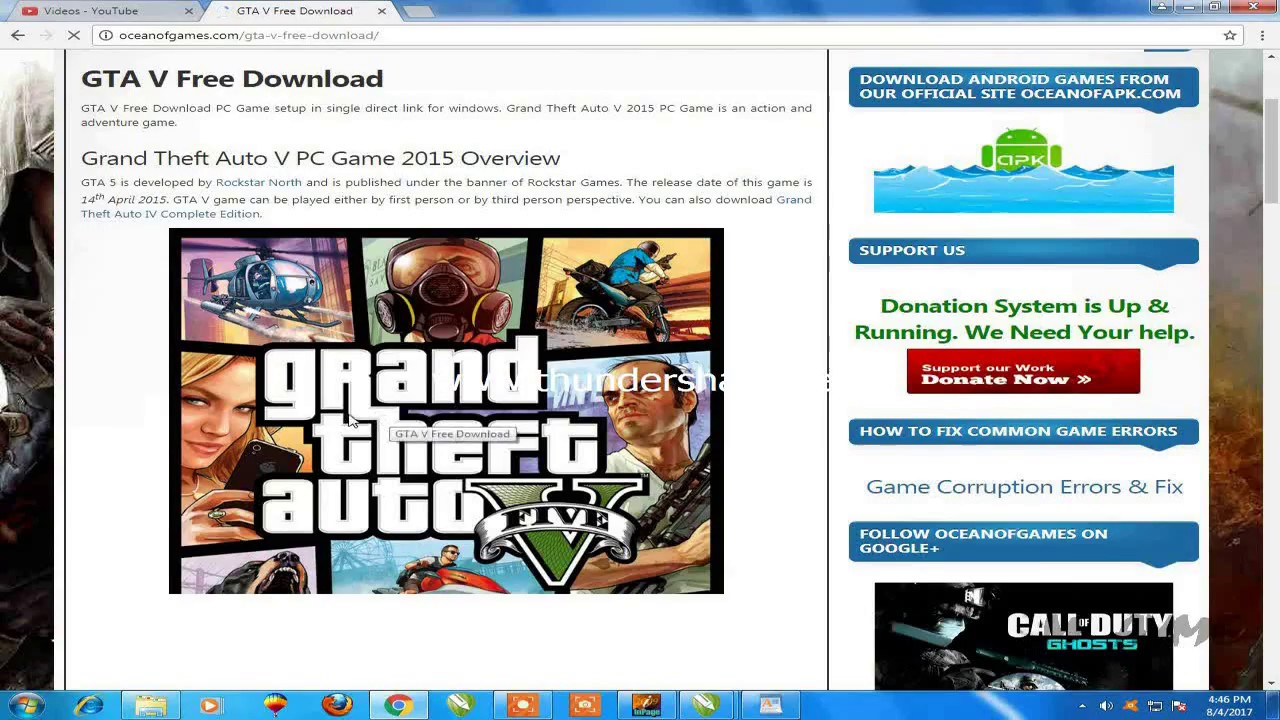Click the GTA V Free Download heading
Viewport: 1280px width, 720px height.
232,79
